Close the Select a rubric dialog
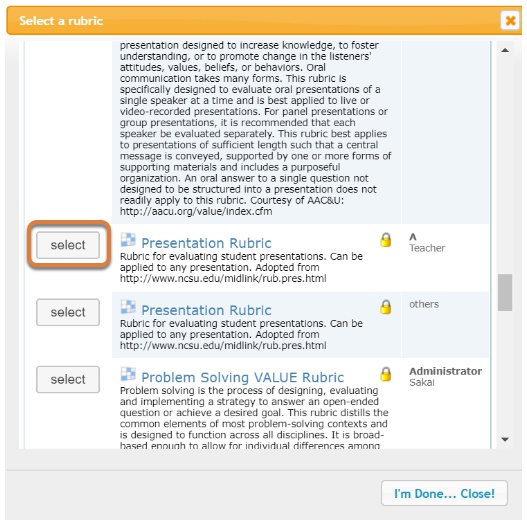This screenshot has height=525, width=527. [510, 21]
